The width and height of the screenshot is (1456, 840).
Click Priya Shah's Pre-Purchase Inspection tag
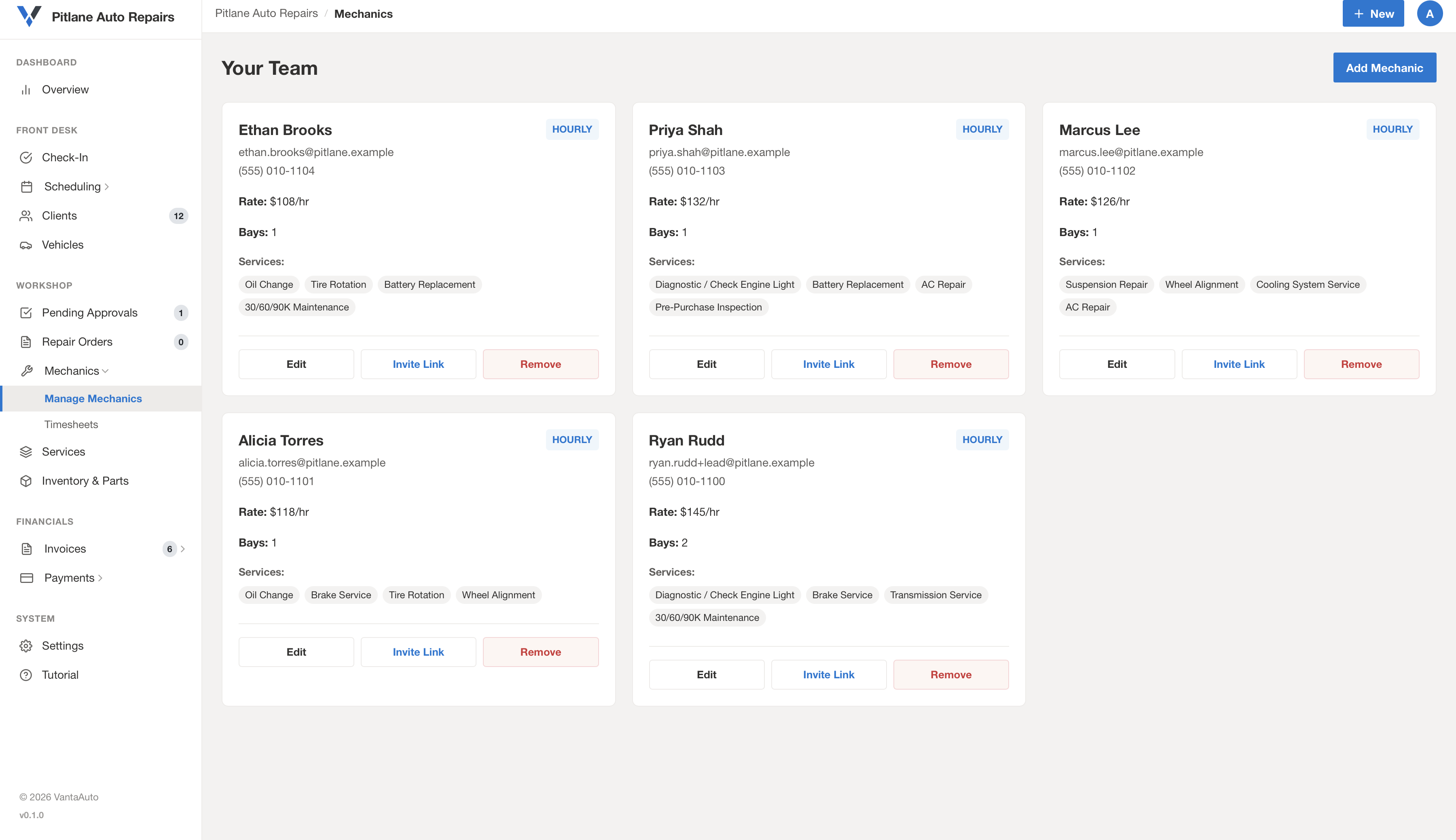click(708, 307)
